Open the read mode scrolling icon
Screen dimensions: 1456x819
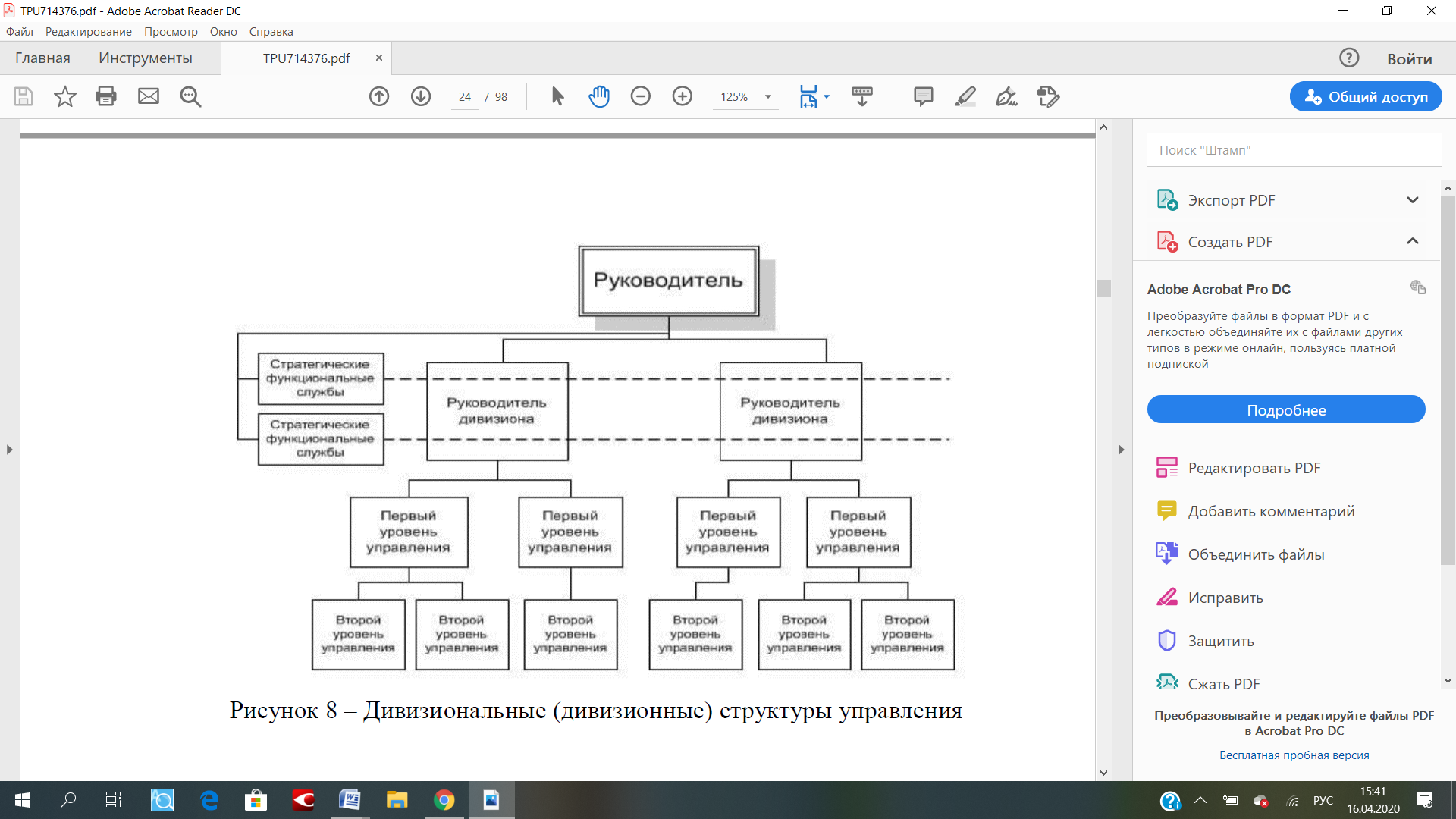tap(862, 96)
